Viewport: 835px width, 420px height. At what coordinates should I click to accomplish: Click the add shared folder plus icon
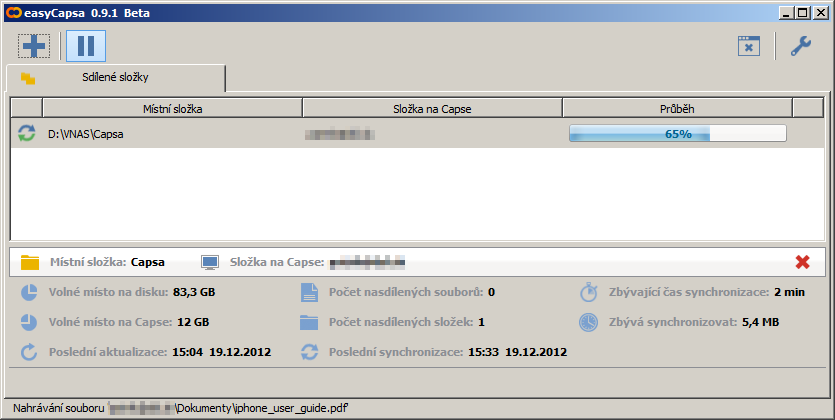[35, 45]
